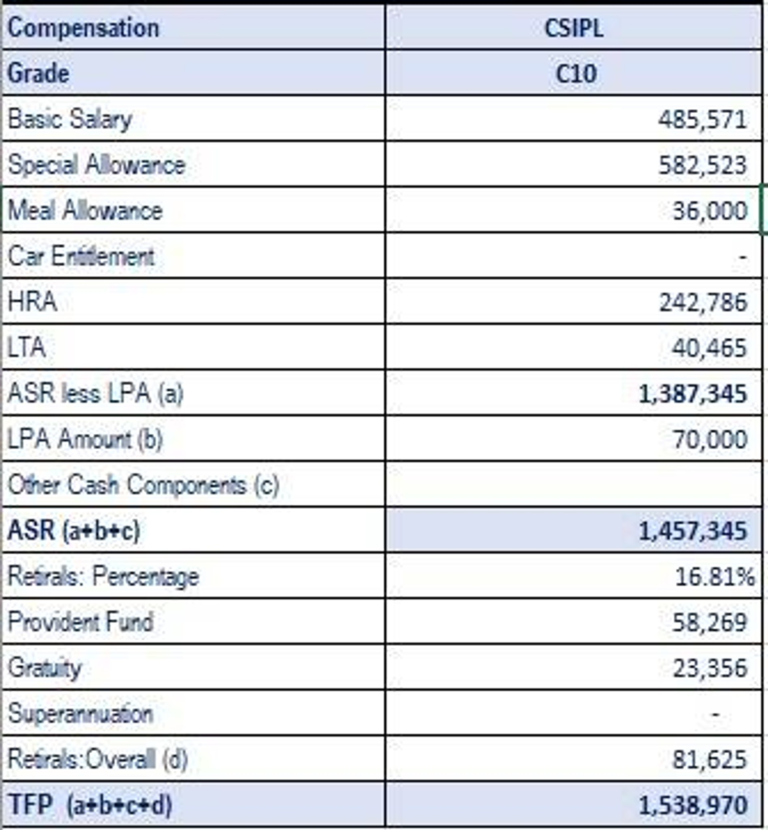
Task: Select the Car Entitlement label cell
Action: coord(193,256)
